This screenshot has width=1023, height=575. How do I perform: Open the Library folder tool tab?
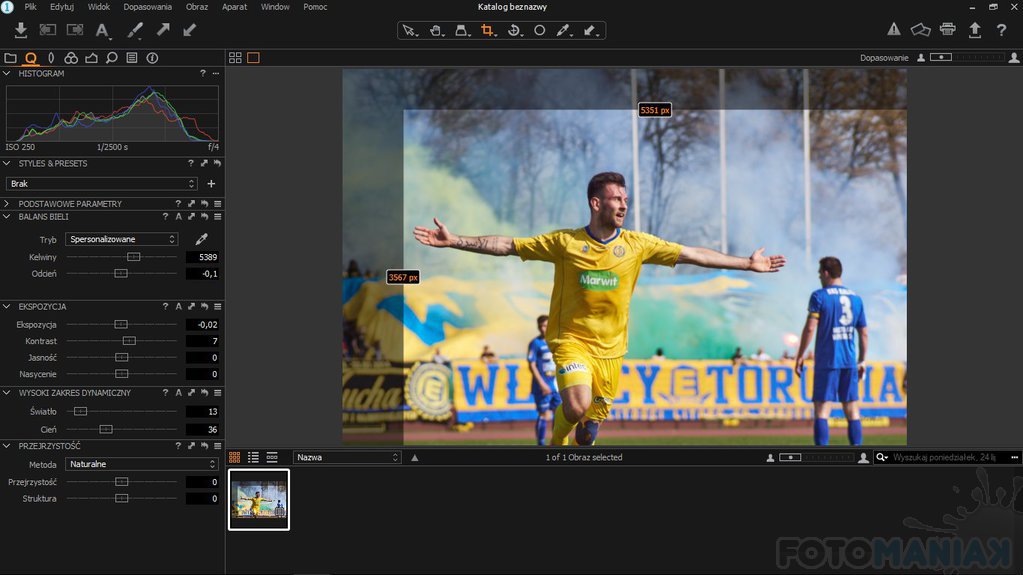click(x=10, y=58)
